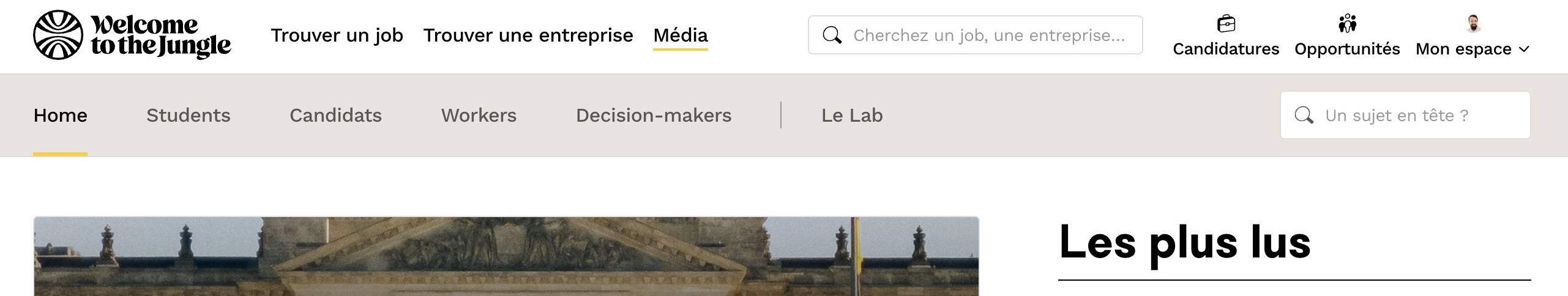The height and width of the screenshot is (296, 1568).
Task: Visit the Le Lab section
Action: click(852, 115)
